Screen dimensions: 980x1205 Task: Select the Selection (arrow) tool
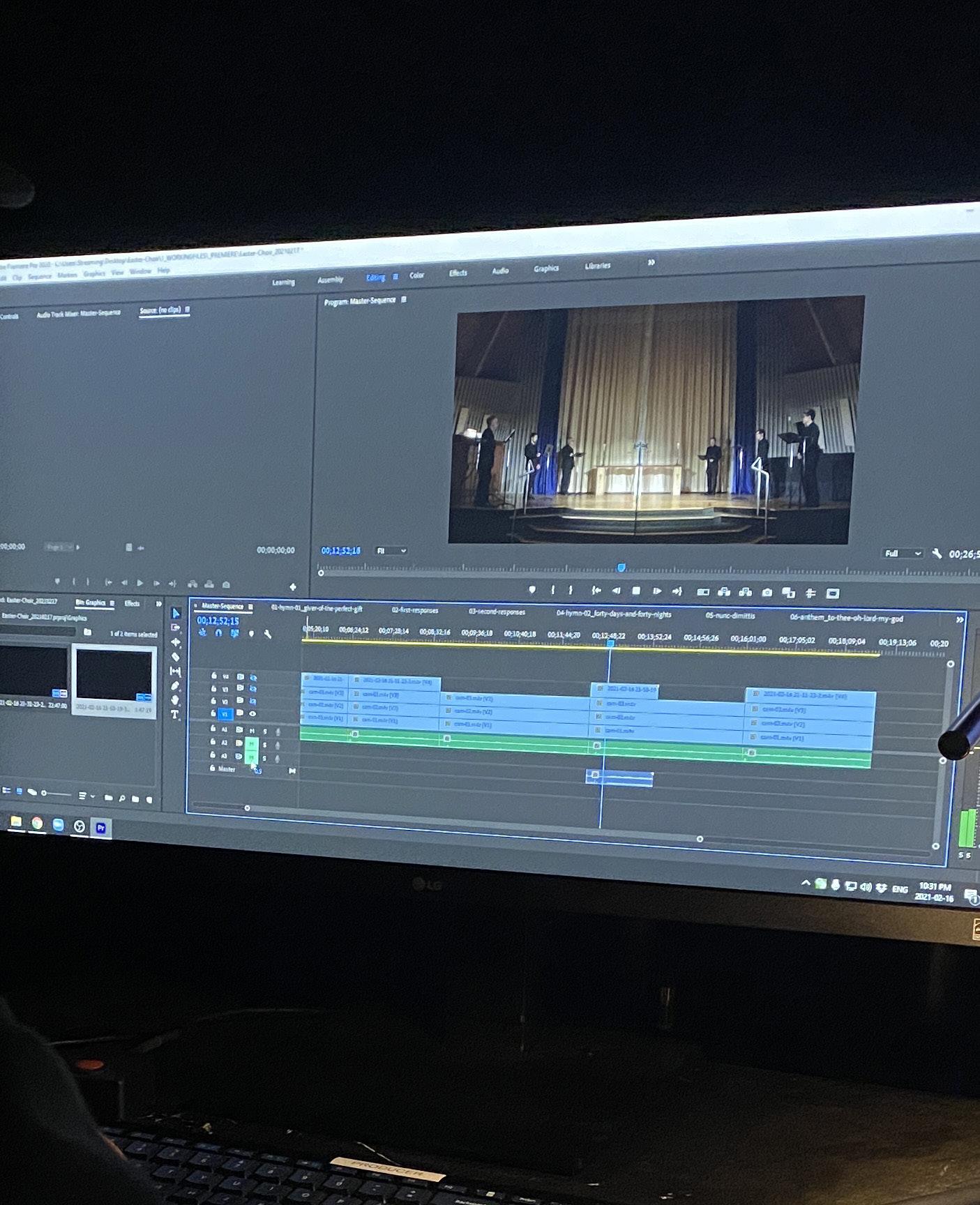[x=176, y=613]
